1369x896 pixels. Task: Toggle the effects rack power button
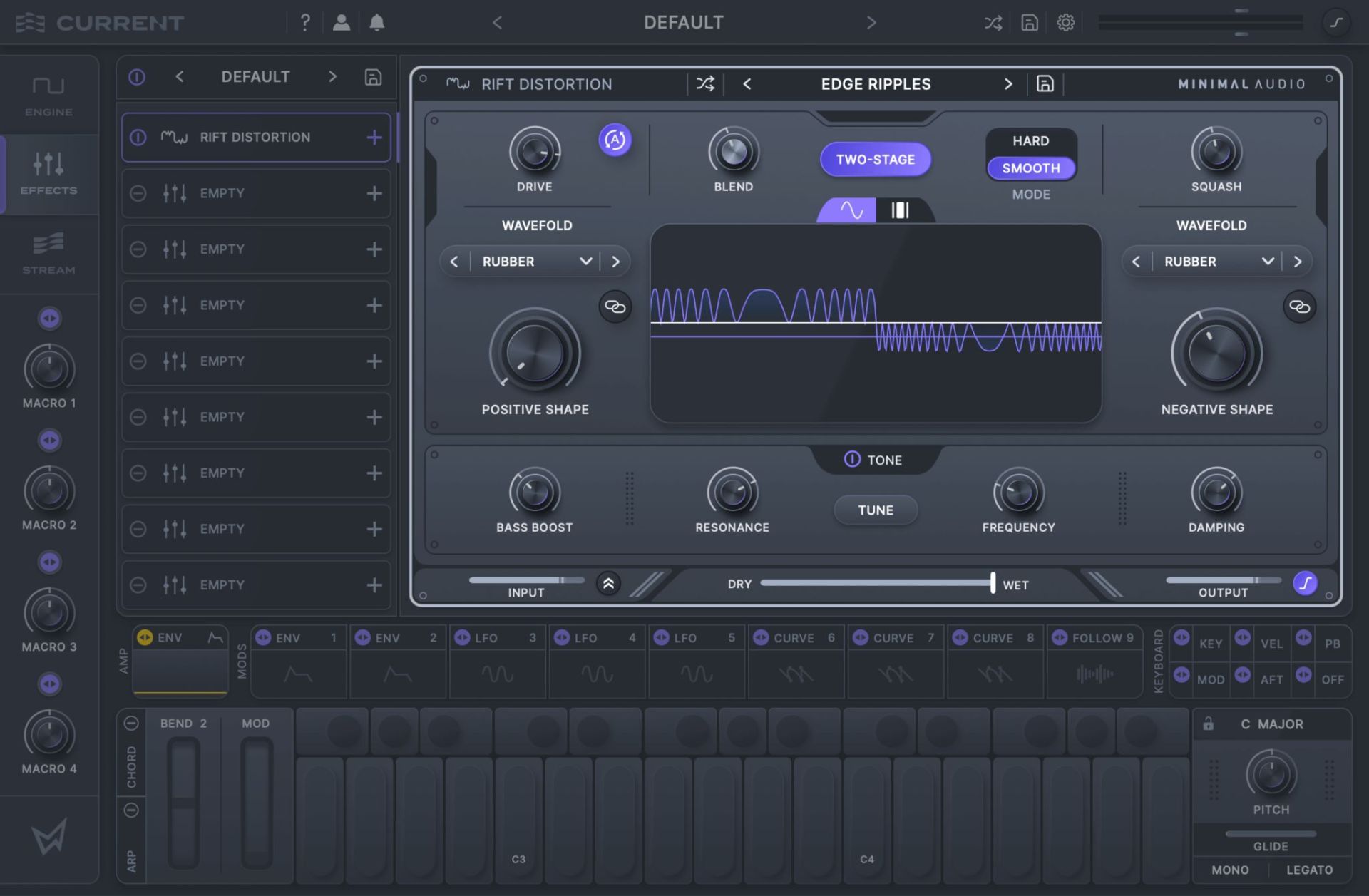(137, 77)
